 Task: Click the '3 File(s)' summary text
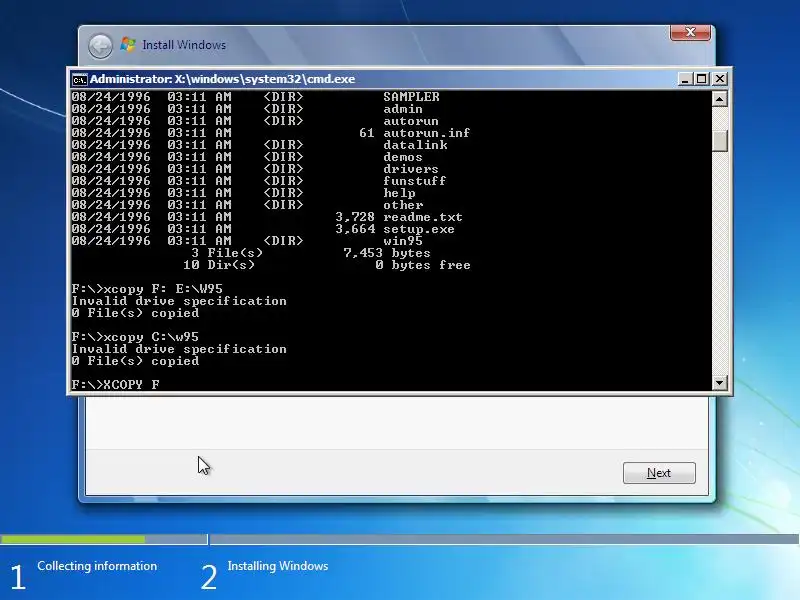pos(227,253)
